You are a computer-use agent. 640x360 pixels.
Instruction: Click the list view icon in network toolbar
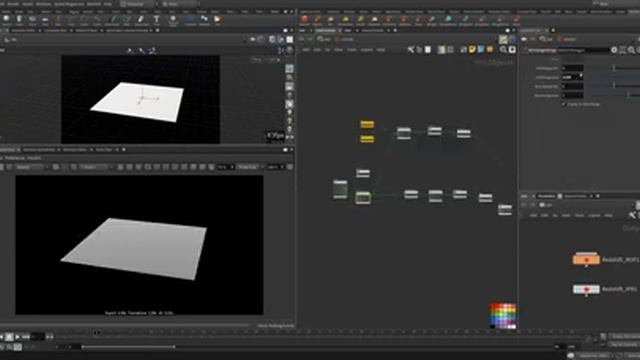(451, 49)
